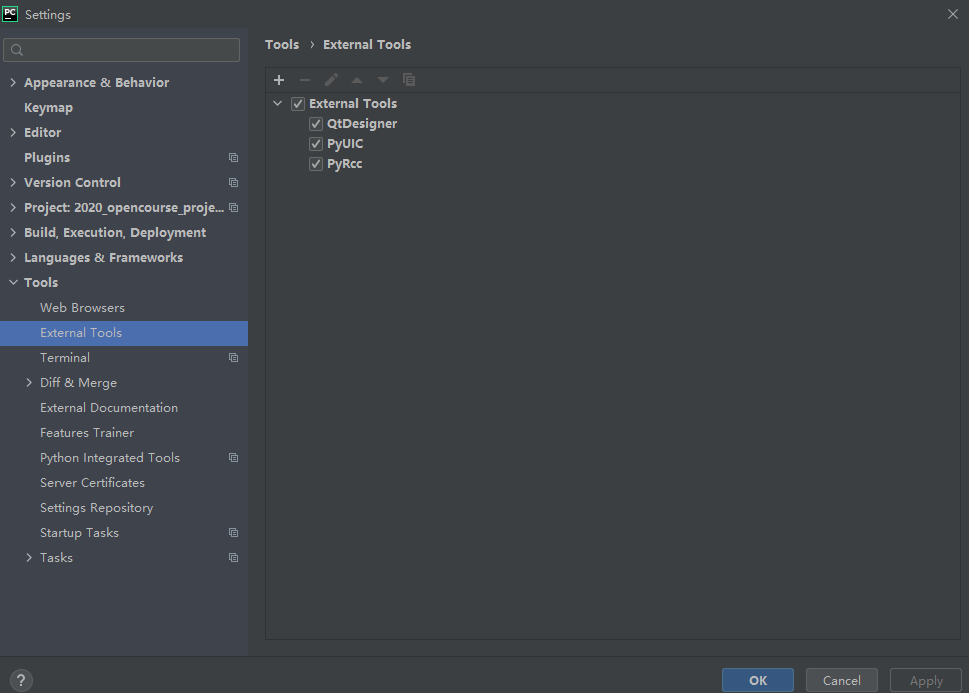Expand the Editor section arrow

point(13,132)
